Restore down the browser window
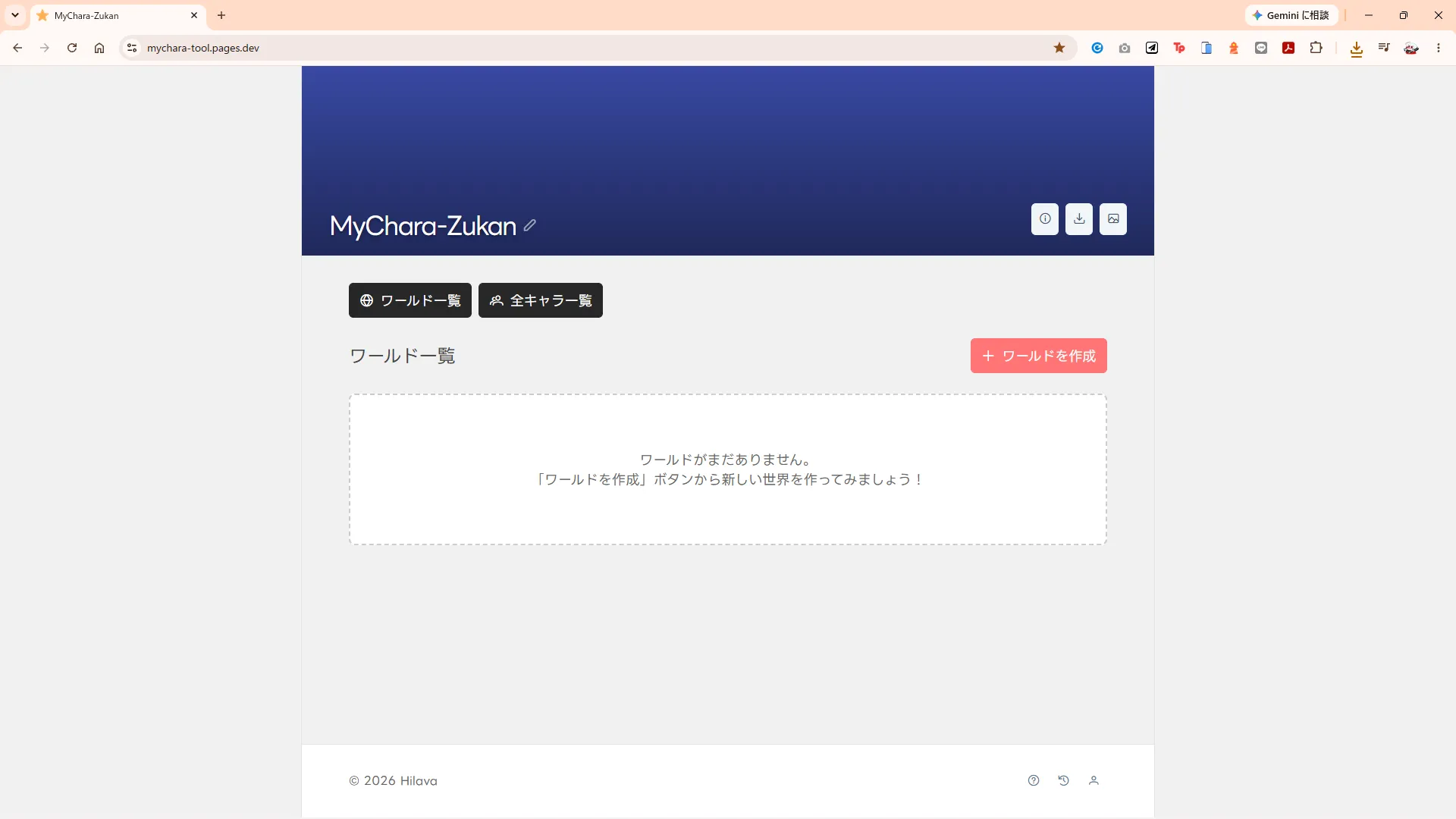Image resolution: width=1456 pixels, height=819 pixels. pos(1404,15)
